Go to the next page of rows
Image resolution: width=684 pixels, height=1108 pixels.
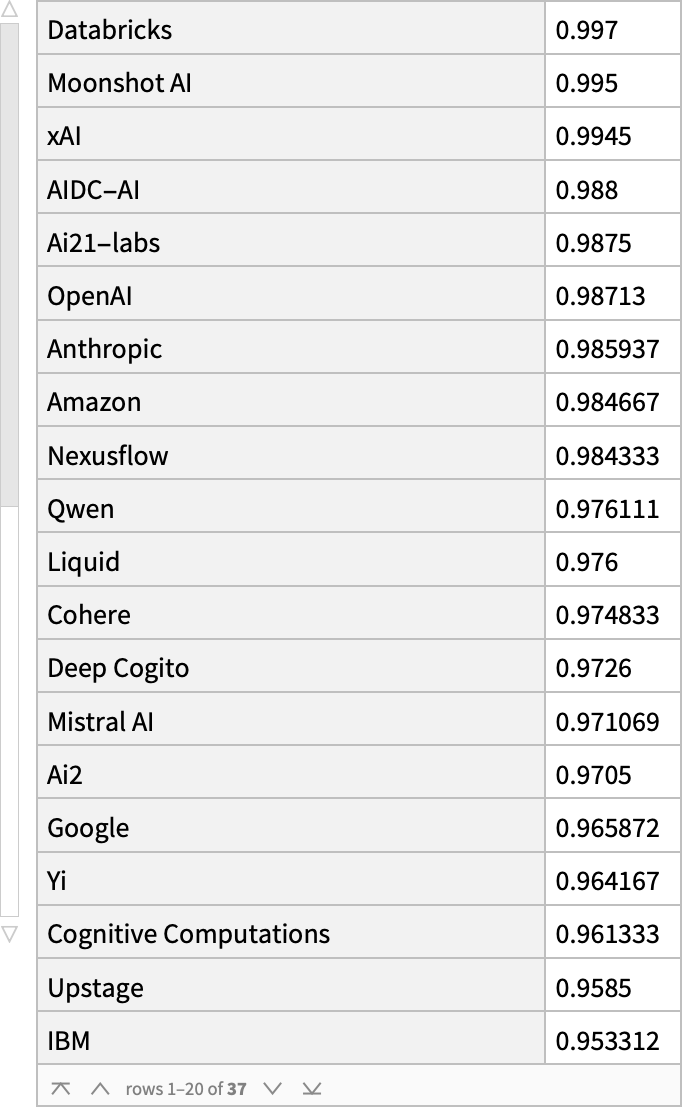tap(273, 1088)
